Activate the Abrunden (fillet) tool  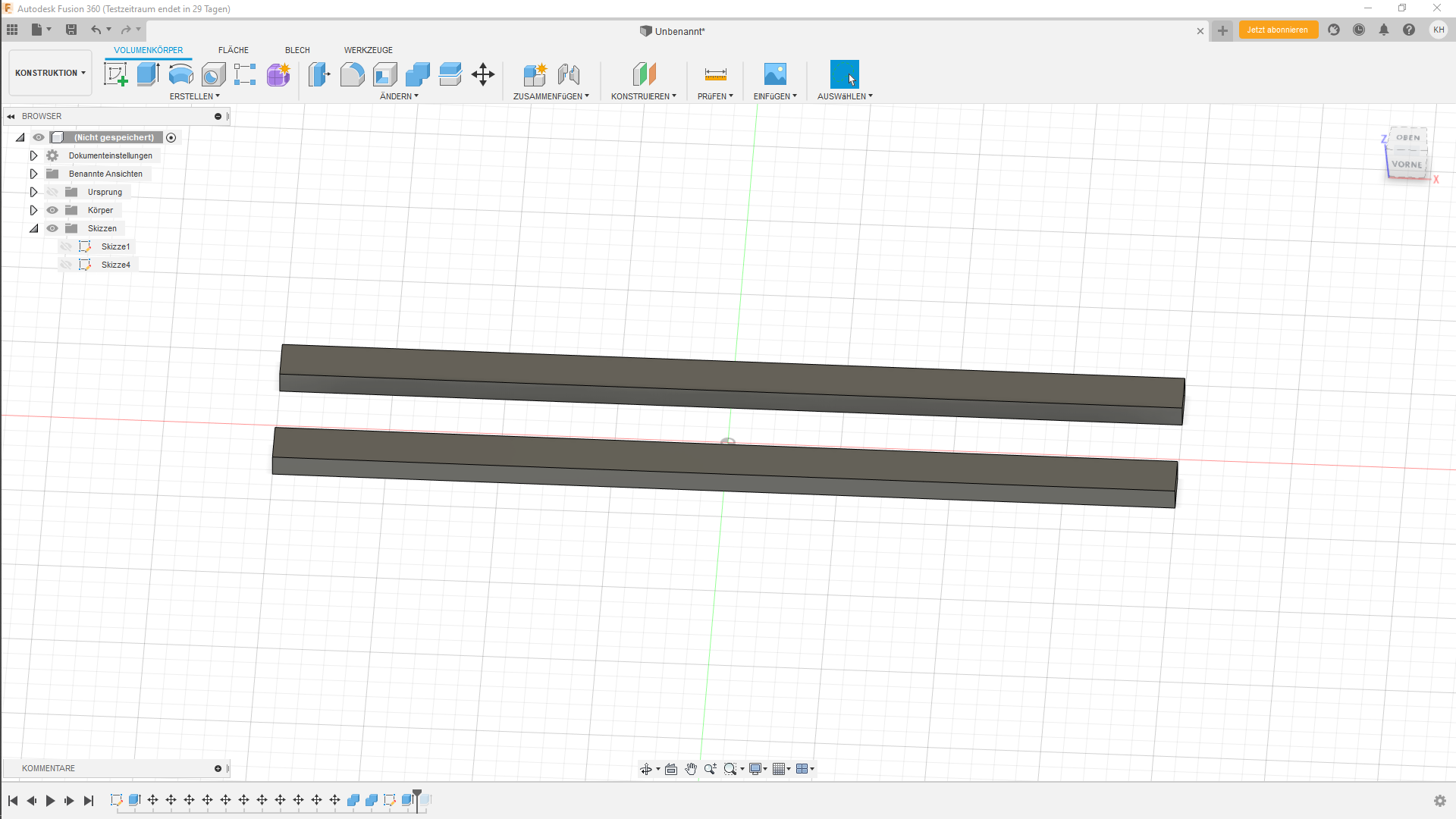point(352,74)
